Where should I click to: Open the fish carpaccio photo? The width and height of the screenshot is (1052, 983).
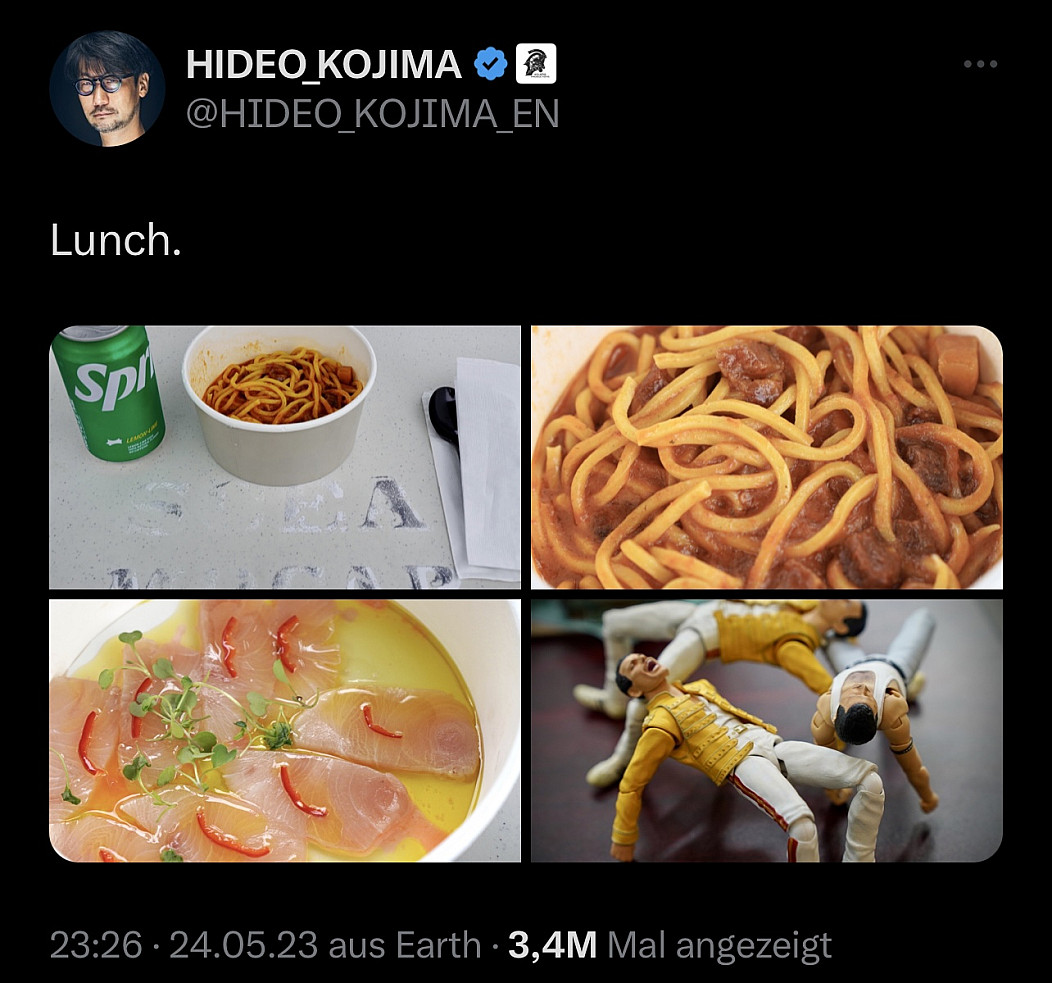click(284, 731)
